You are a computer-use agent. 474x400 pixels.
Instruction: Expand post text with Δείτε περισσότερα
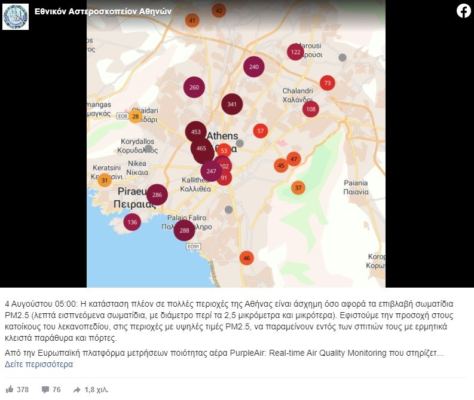pyautogui.click(x=39, y=364)
